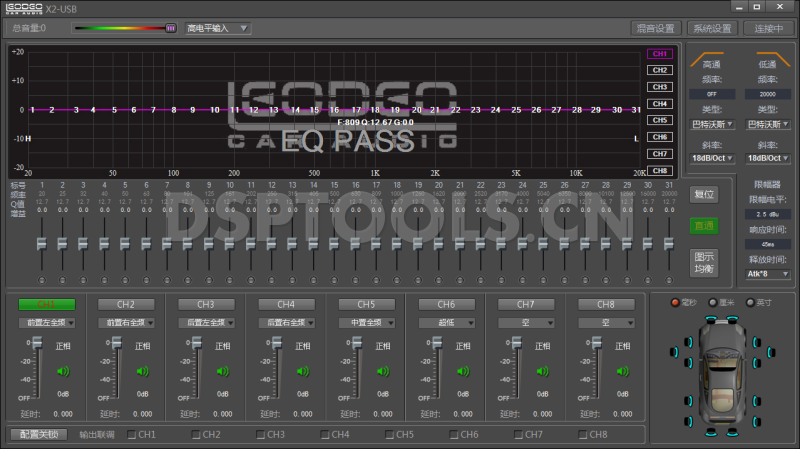Viewport: 800px width, 449px height.
Task: Click the 连接中 connection button
Action: pyautogui.click(x=768, y=29)
